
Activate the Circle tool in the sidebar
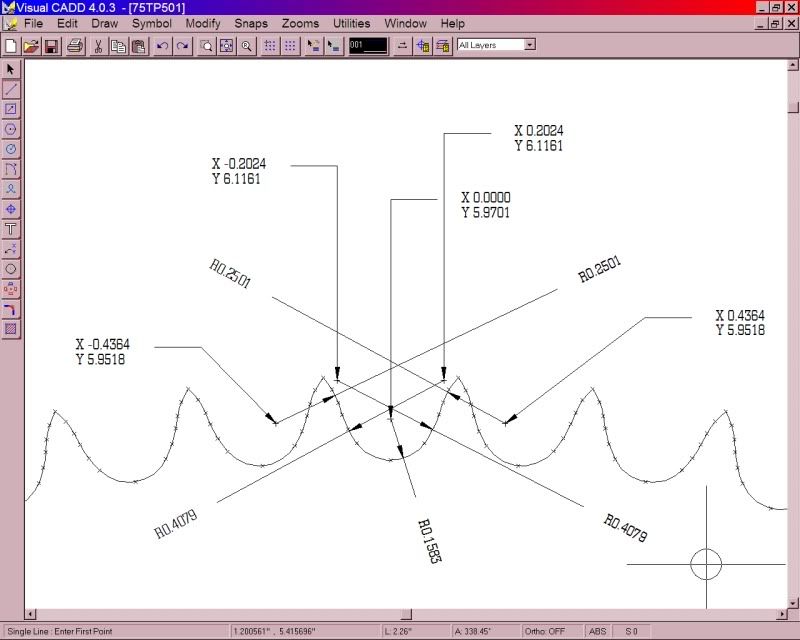pyautogui.click(x=12, y=269)
